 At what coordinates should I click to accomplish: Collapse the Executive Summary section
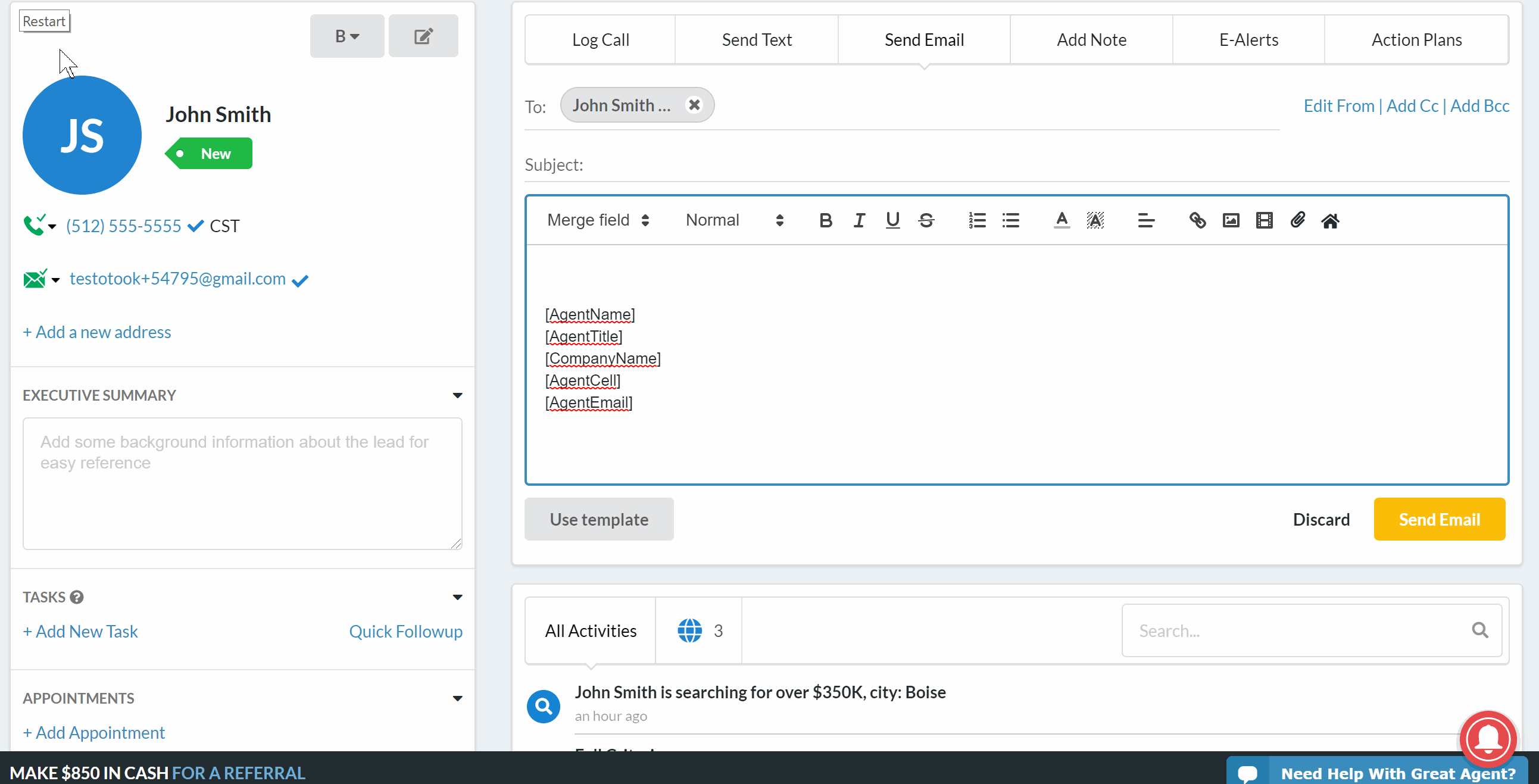(x=457, y=396)
